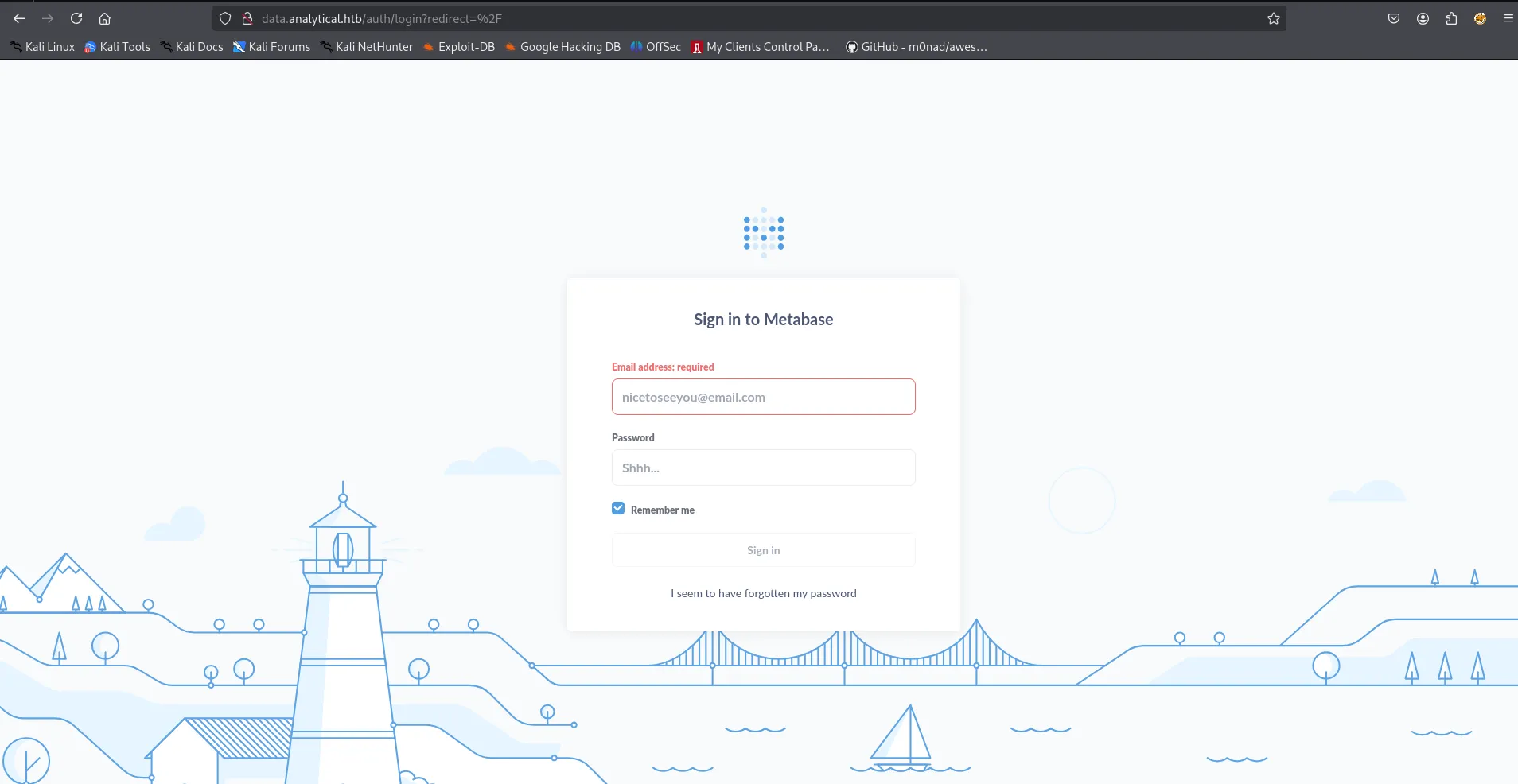Image resolution: width=1518 pixels, height=784 pixels.
Task: Reload the page with refresh icon
Action: tap(76, 18)
